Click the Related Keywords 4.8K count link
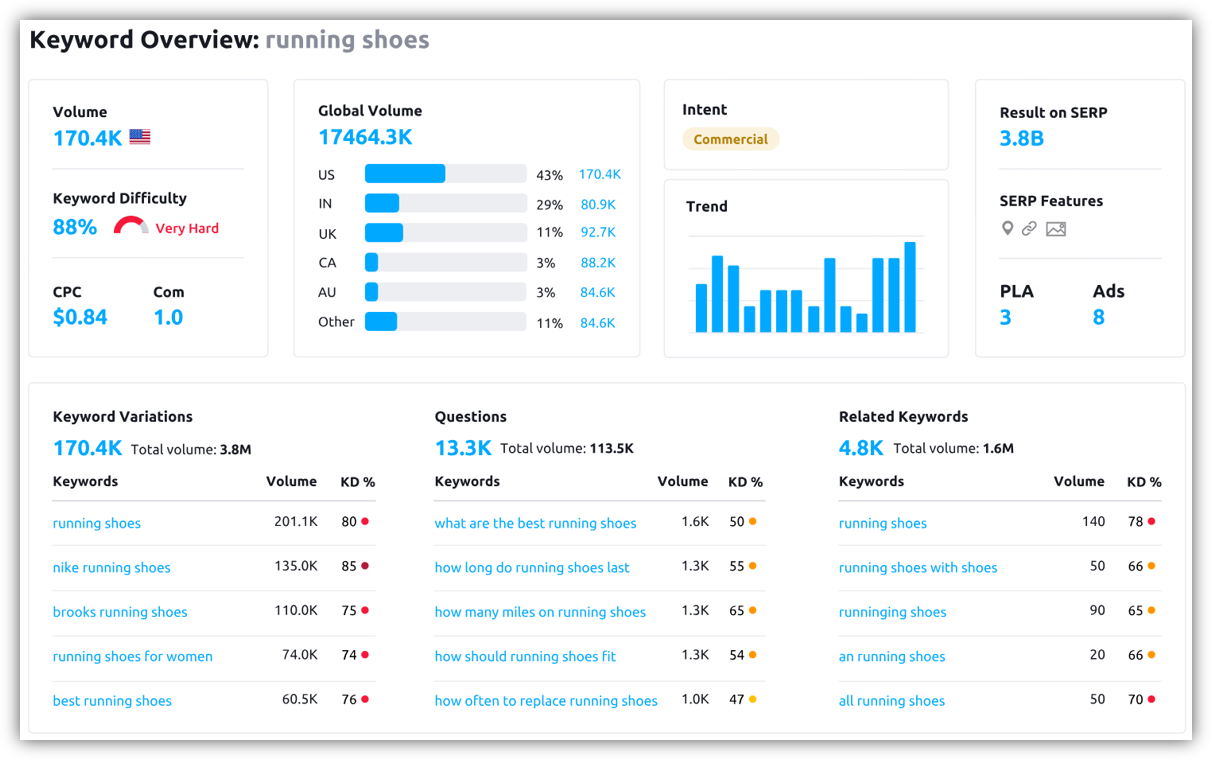1212x760 pixels. pos(861,448)
